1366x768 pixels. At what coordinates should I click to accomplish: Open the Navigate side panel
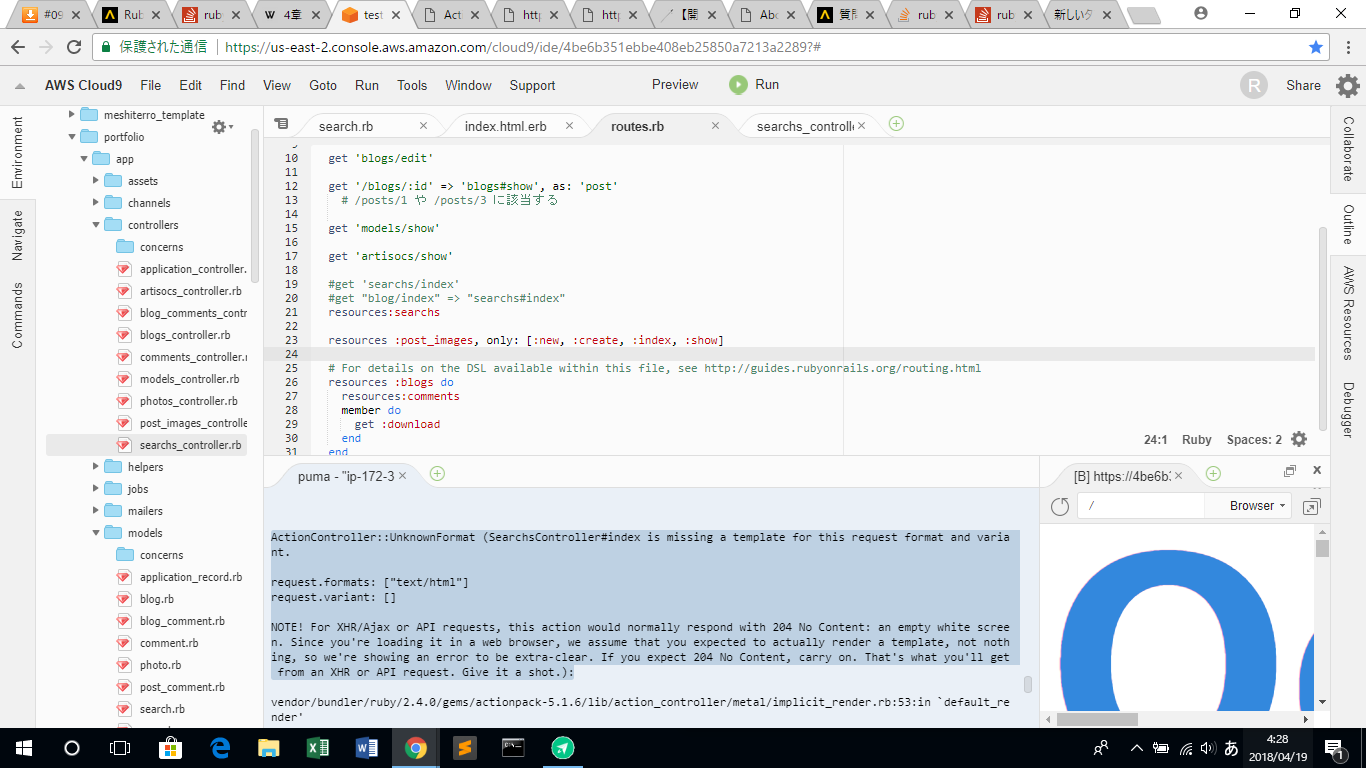[x=17, y=236]
